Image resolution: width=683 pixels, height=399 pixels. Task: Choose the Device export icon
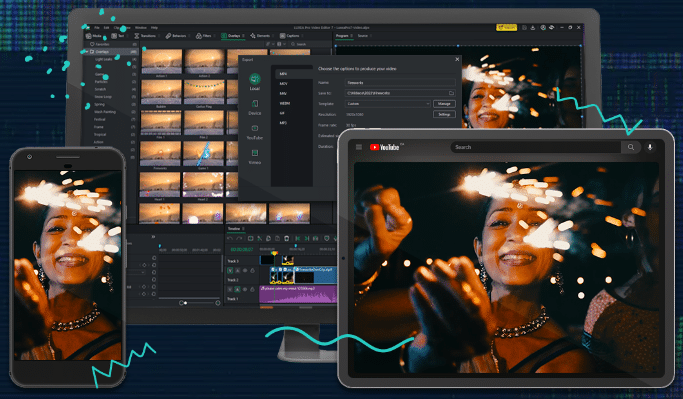[255, 104]
